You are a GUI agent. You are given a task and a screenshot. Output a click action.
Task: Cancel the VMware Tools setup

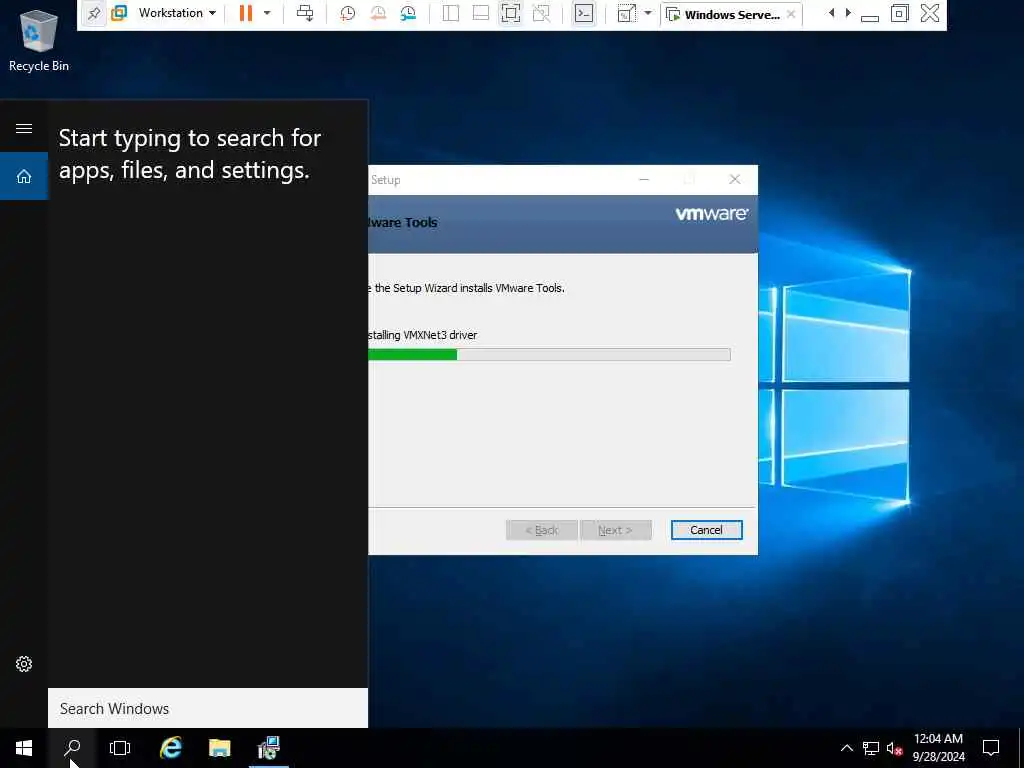tap(707, 530)
